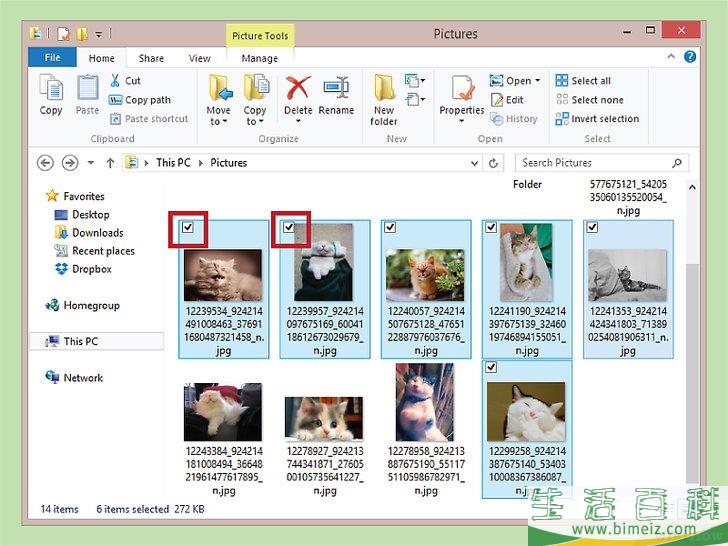Uncheck the checkbox on 12299258 image
This screenshot has width=728, height=546.
491,368
